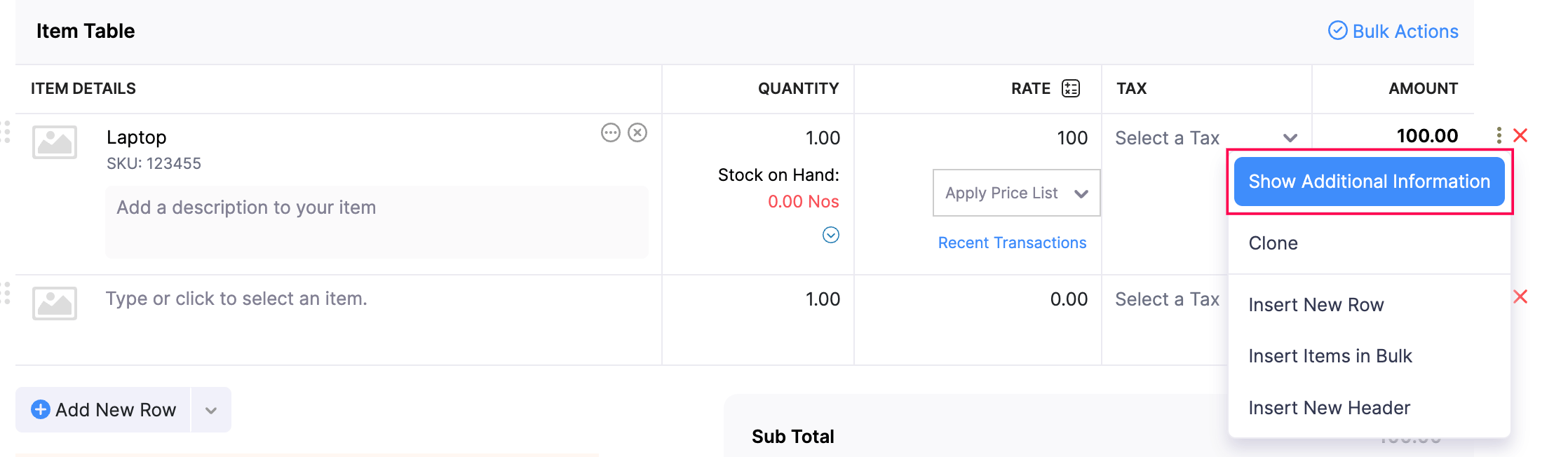
Task: Expand the Add New Row options chevron
Action: pyautogui.click(x=210, y=409)
